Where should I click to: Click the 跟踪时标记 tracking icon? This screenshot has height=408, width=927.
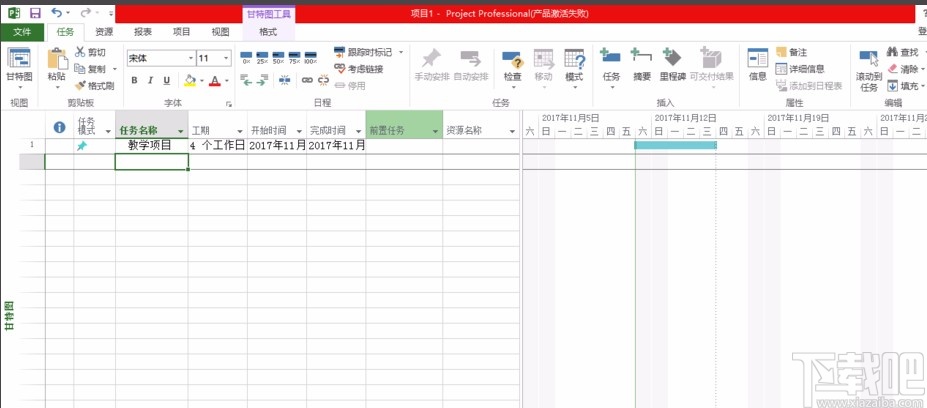click(x=339, y=53)
